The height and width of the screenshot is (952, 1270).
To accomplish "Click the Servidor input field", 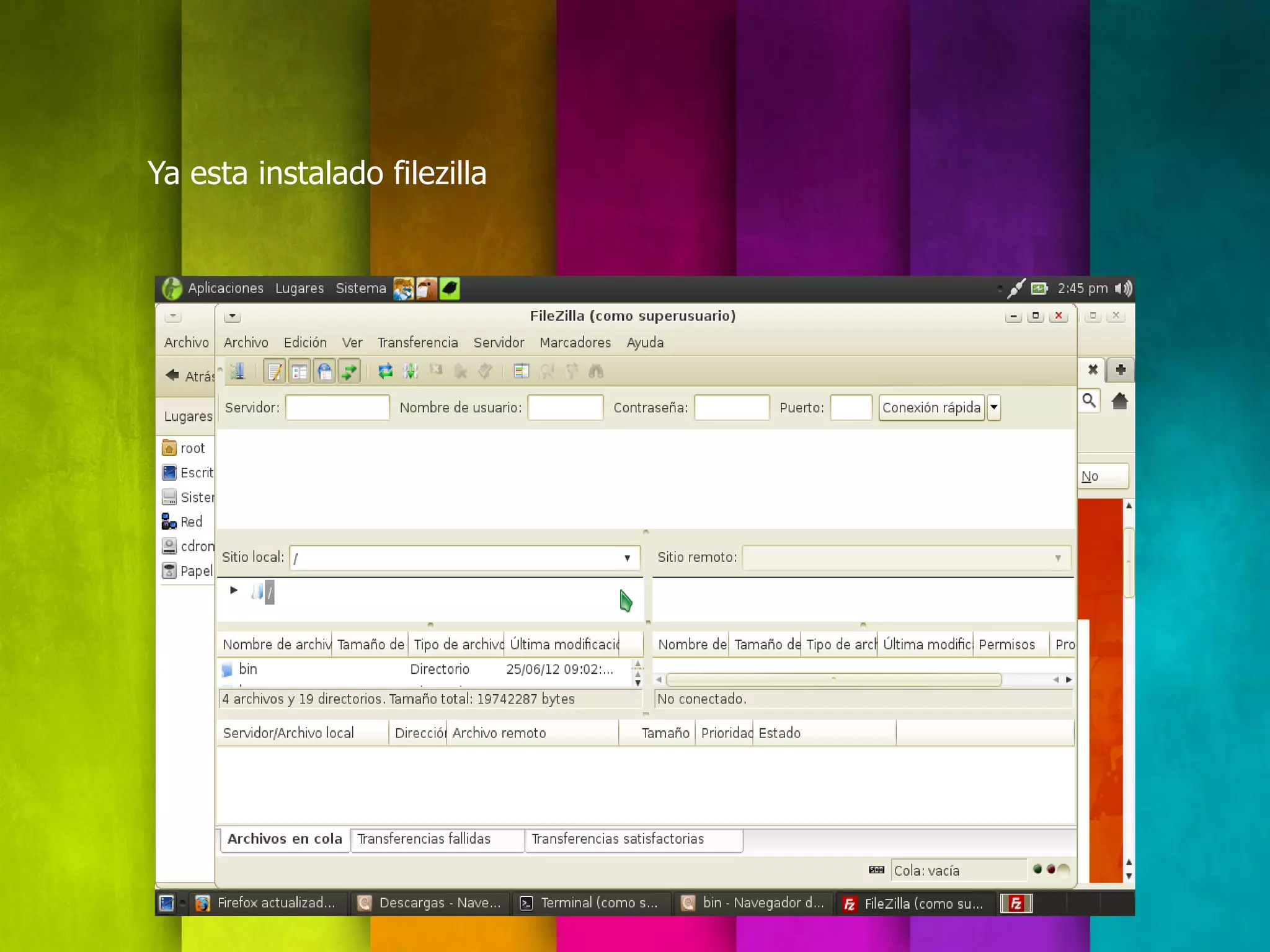I will point(337,408).
